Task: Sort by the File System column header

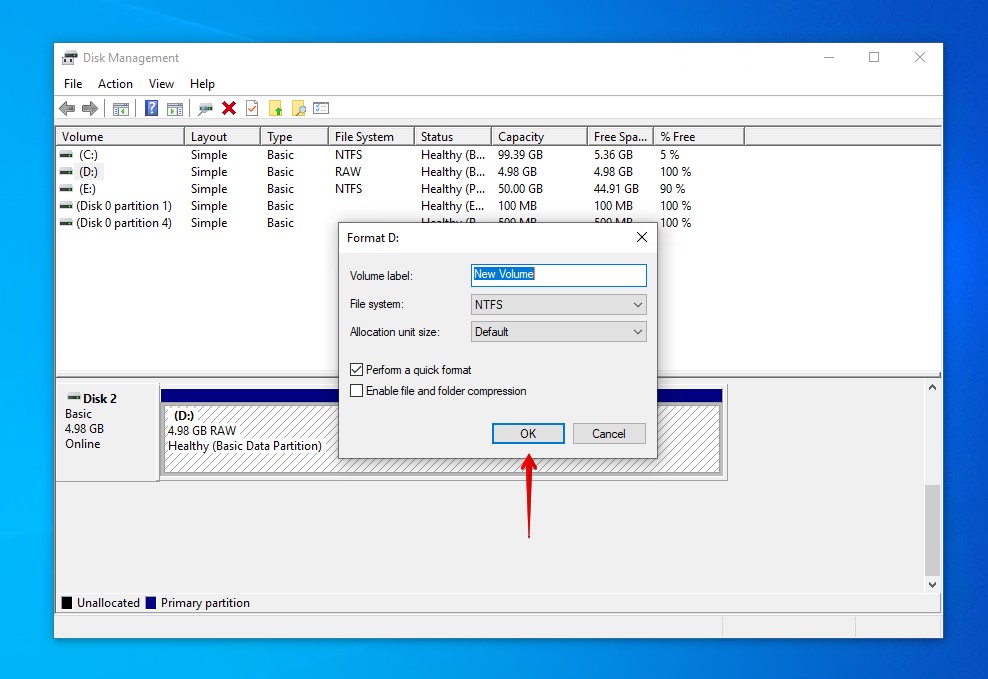Action: pos(371,137)
